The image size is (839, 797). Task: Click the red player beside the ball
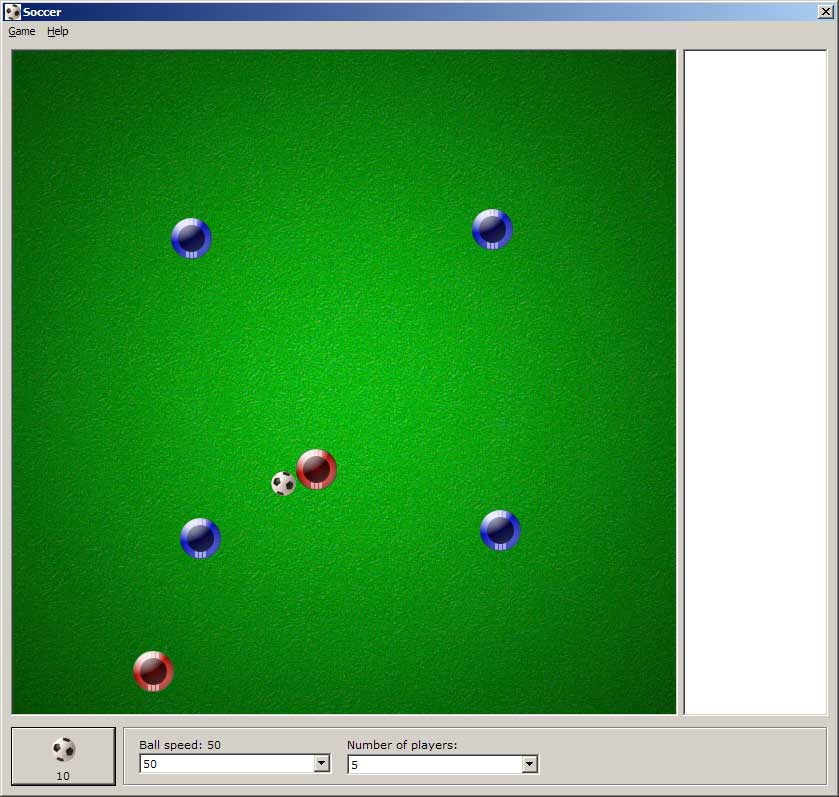pos(316,469)
